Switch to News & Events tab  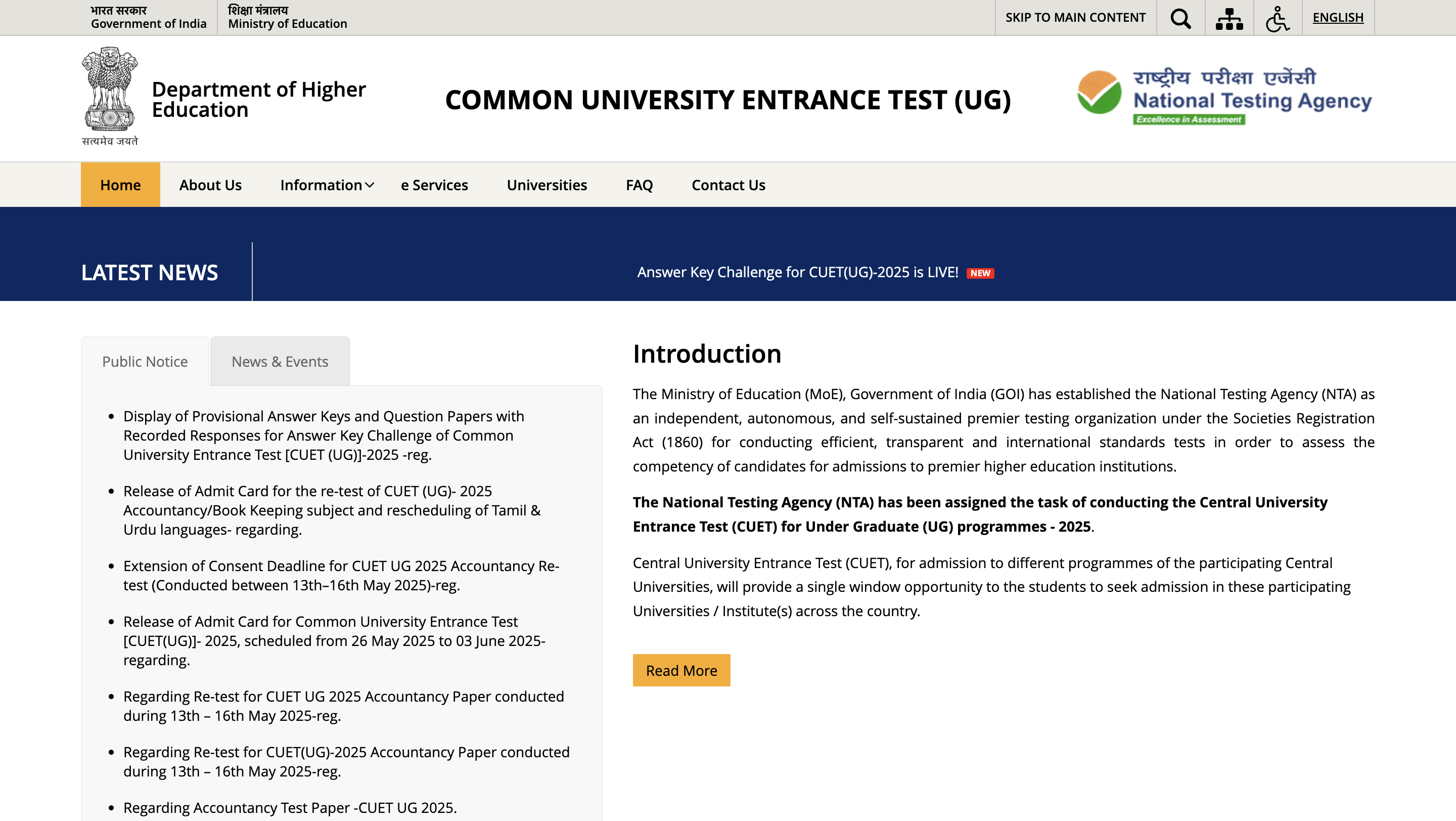coord(280,361)
